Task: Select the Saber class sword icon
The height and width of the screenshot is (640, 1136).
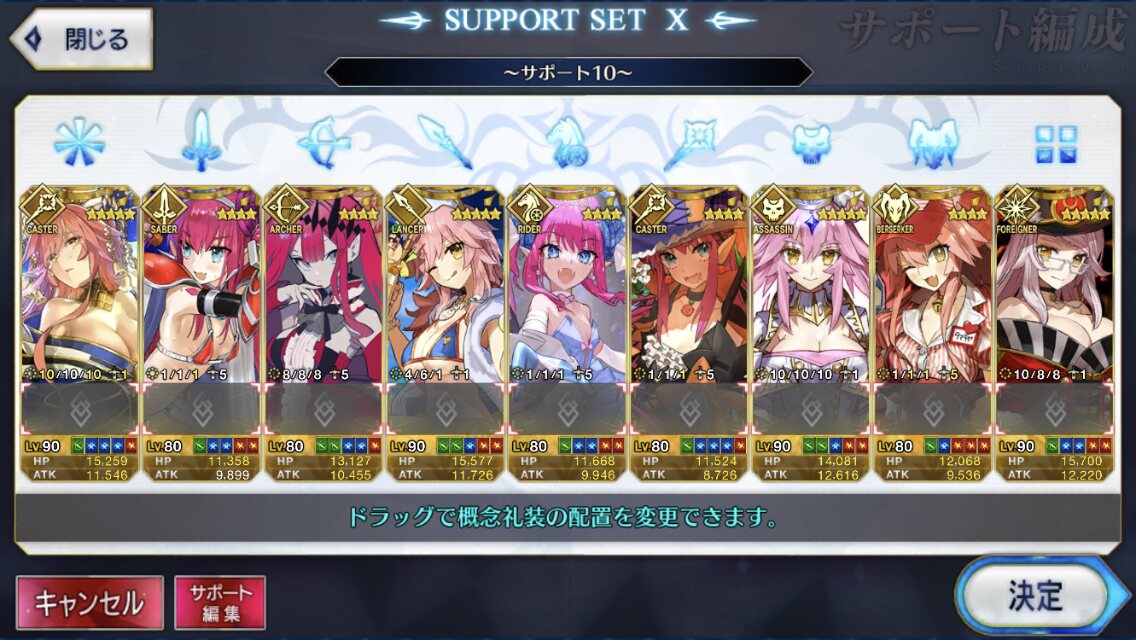Action: pos(201,141)
